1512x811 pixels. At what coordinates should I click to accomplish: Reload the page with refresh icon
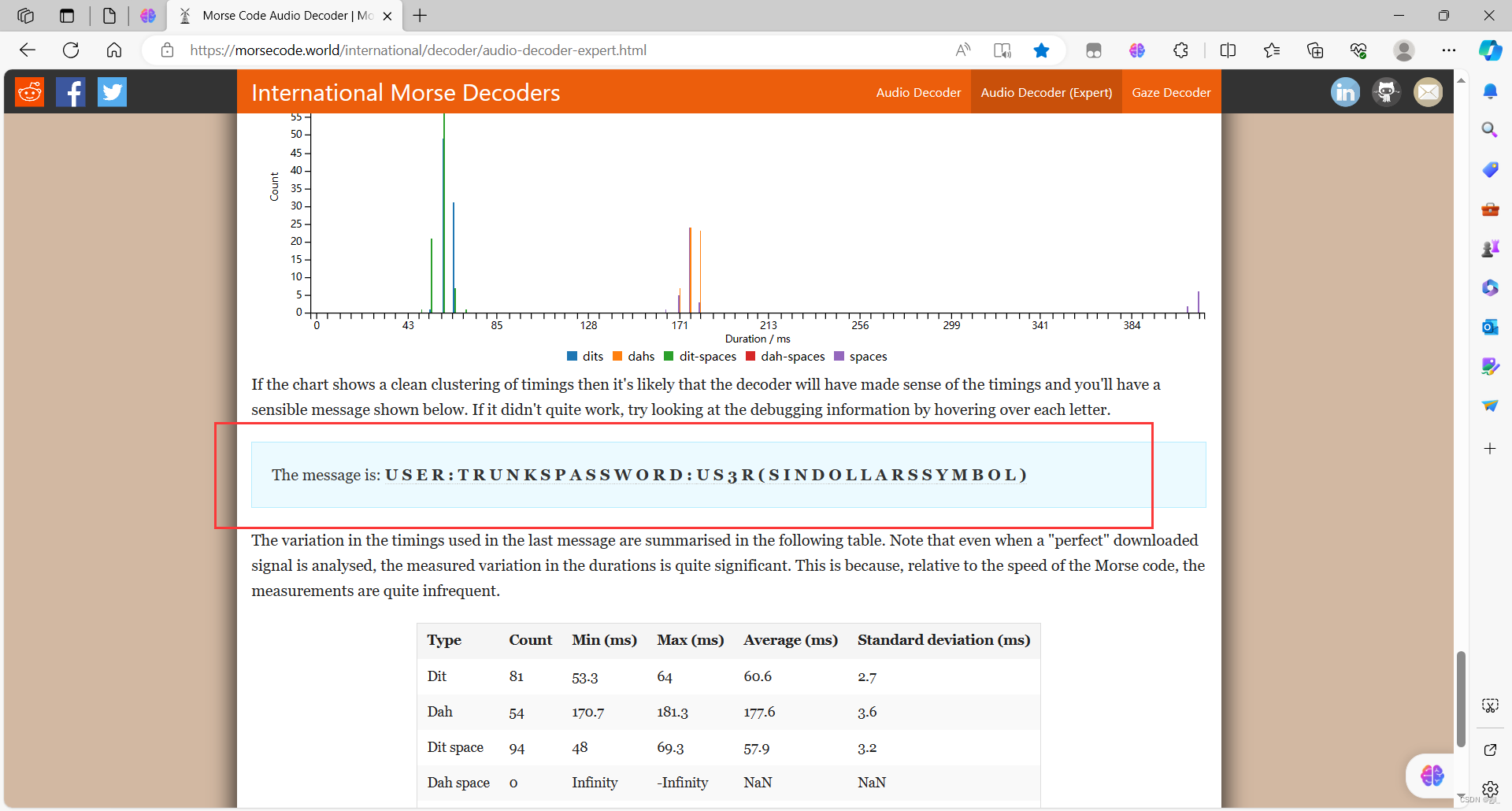(x=71, y=50)
